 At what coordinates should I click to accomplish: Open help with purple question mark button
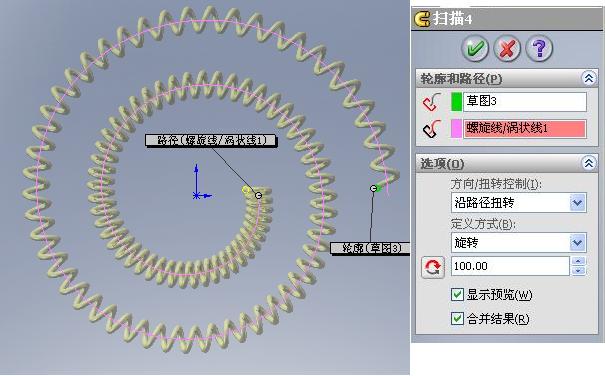(539, 49)
